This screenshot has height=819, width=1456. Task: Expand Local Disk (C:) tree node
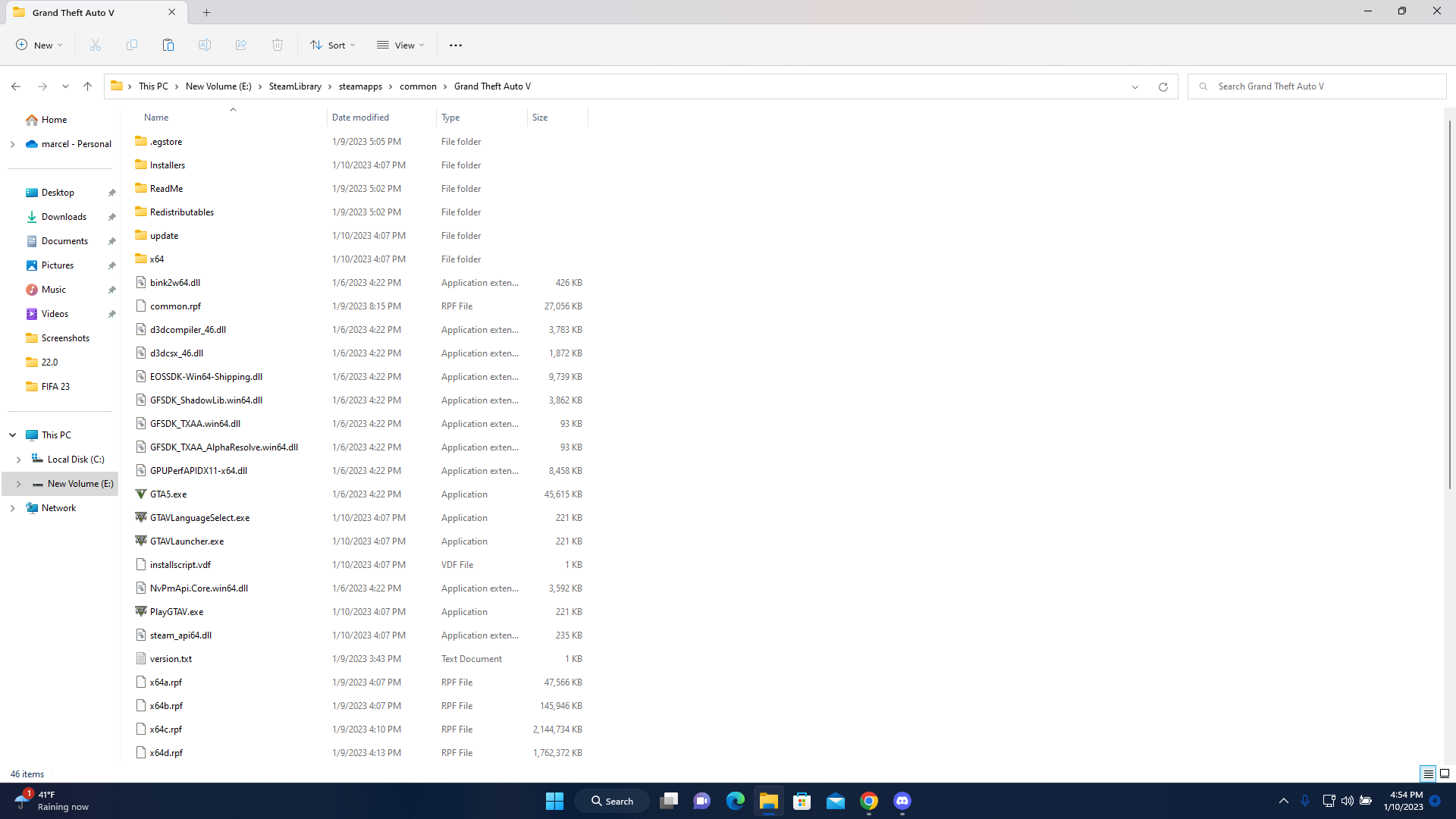pyautogui.click(x=19, y=460)
